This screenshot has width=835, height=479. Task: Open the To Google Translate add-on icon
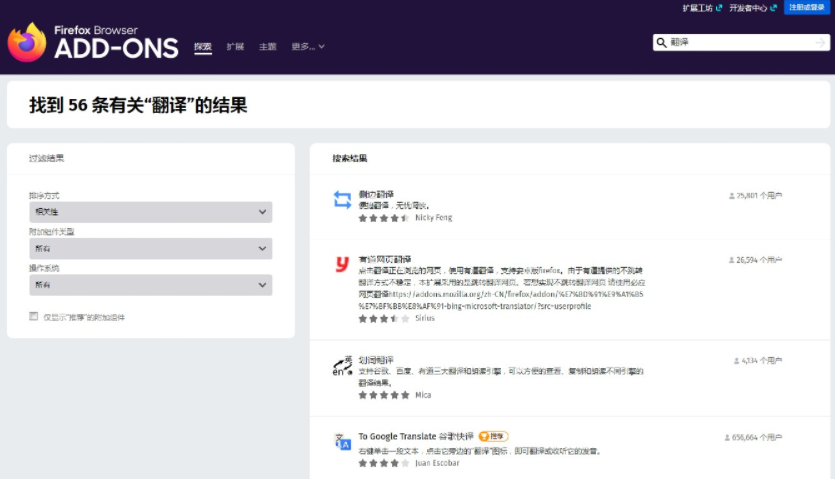tap(342, 442)
